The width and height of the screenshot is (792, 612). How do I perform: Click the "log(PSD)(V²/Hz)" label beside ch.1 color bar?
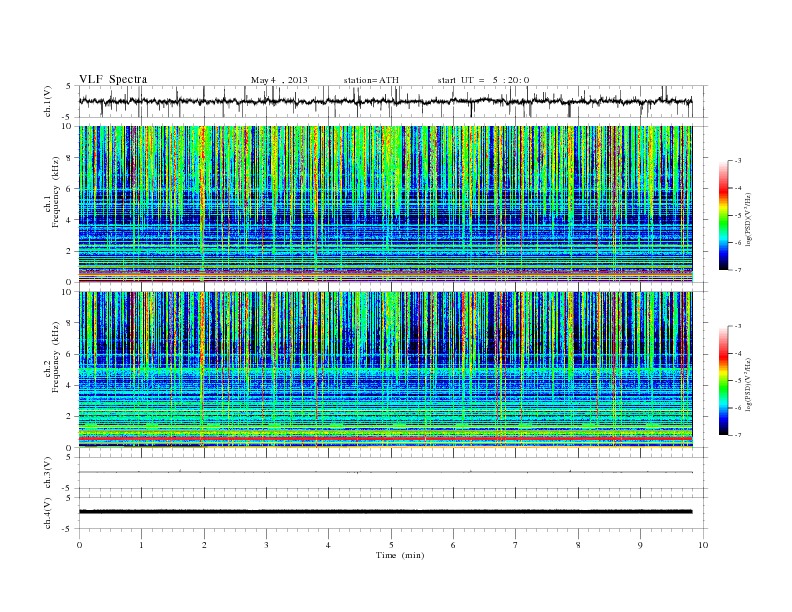pyautogui.click(x=748, y=218)
